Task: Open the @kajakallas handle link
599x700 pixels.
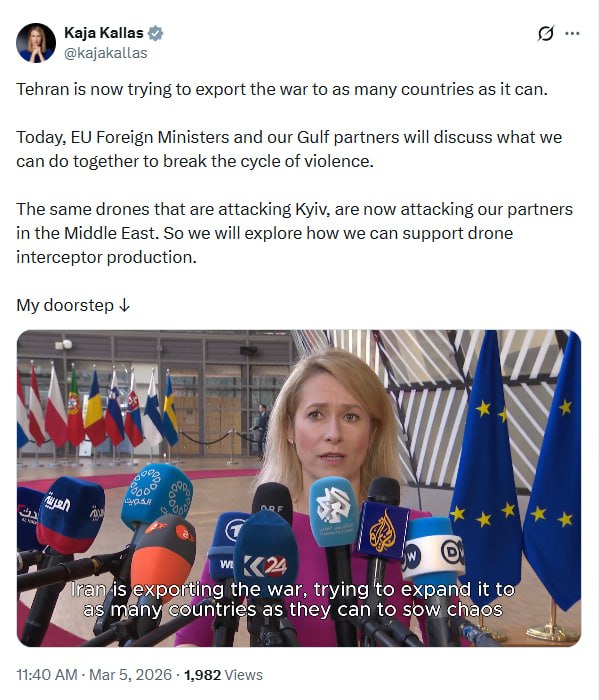Action: click(105, 53)
